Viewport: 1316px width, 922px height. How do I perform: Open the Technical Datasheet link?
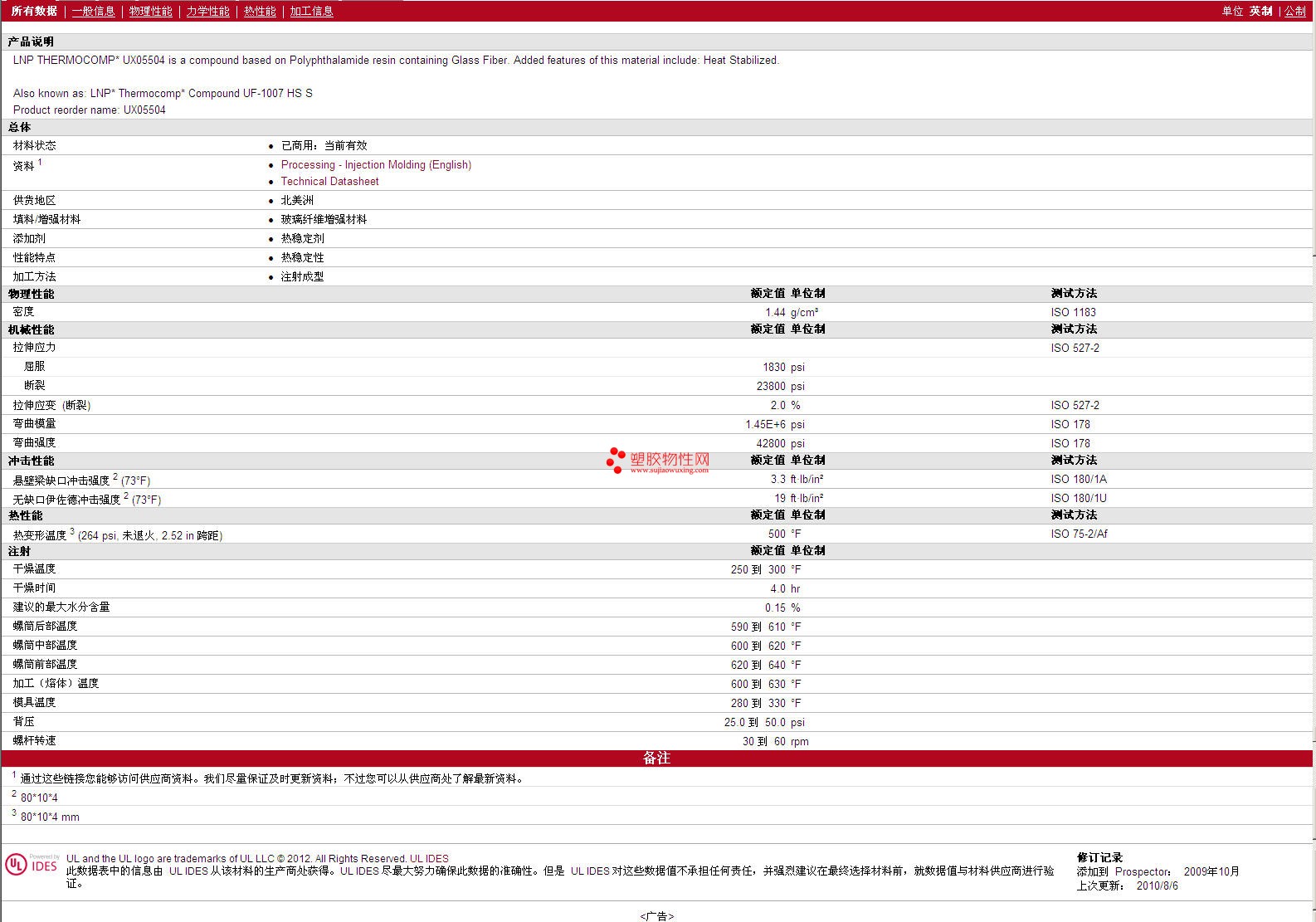[329, 181]
